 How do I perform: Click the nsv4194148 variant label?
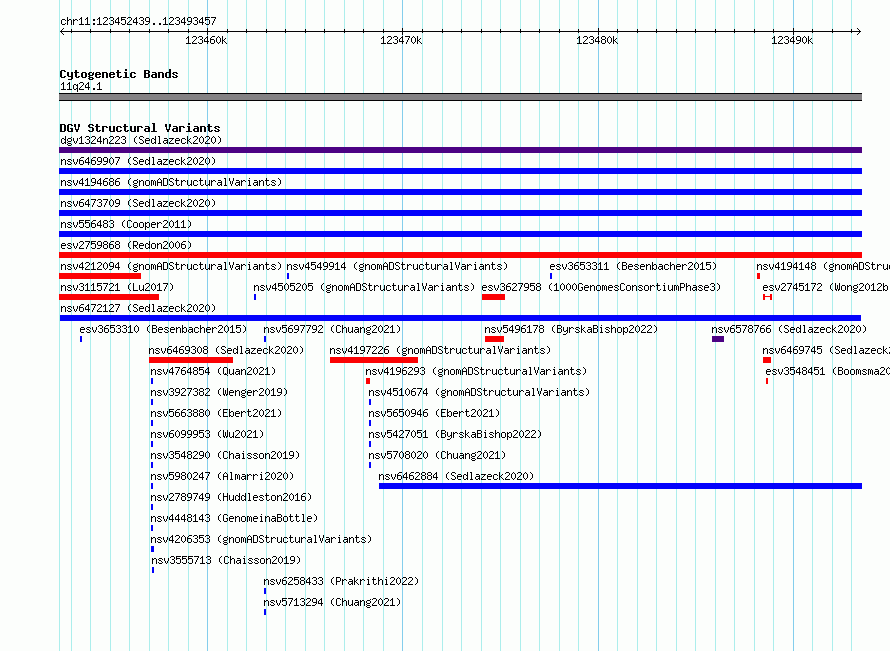pos(823,266)
